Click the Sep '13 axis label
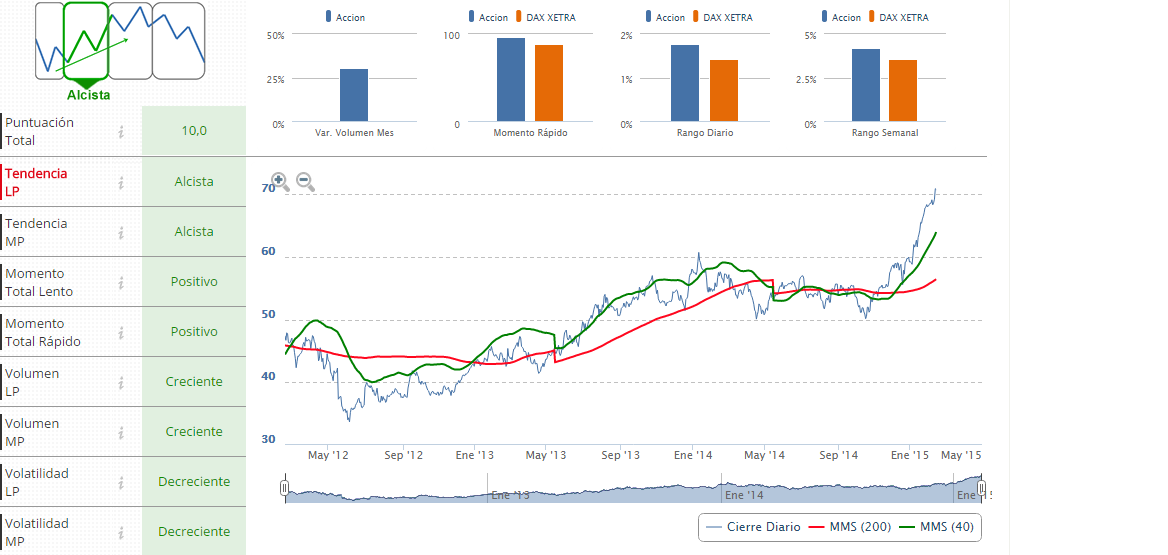 coord(620,454)
